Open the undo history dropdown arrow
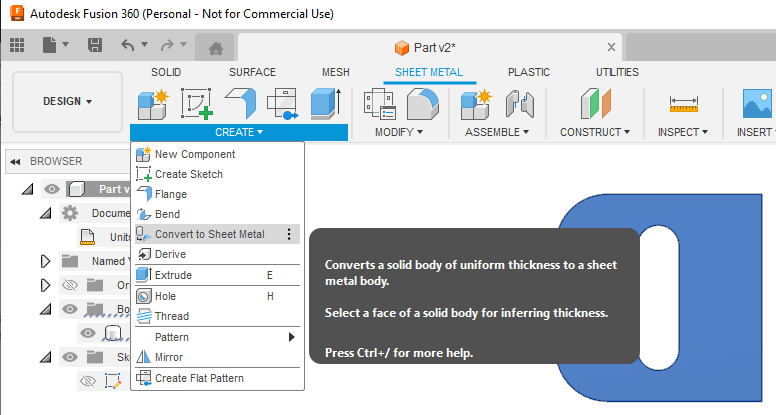 [x=145, y=45]
